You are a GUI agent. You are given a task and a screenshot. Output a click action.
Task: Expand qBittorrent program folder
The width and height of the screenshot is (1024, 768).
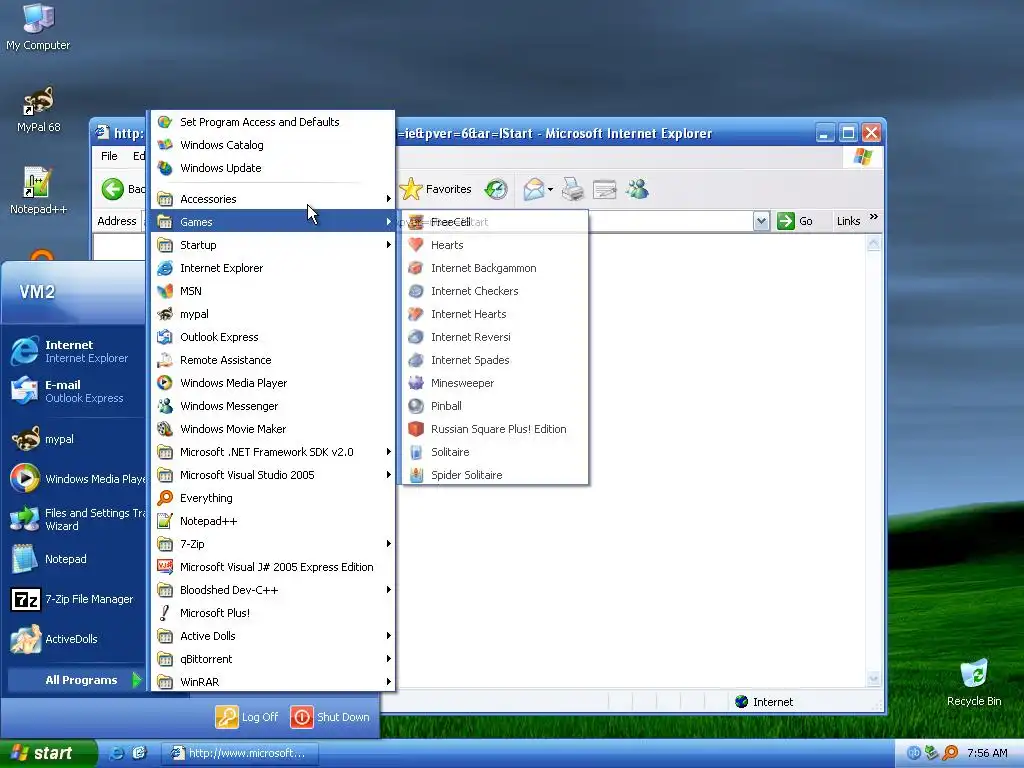click(x=273, y=659)
